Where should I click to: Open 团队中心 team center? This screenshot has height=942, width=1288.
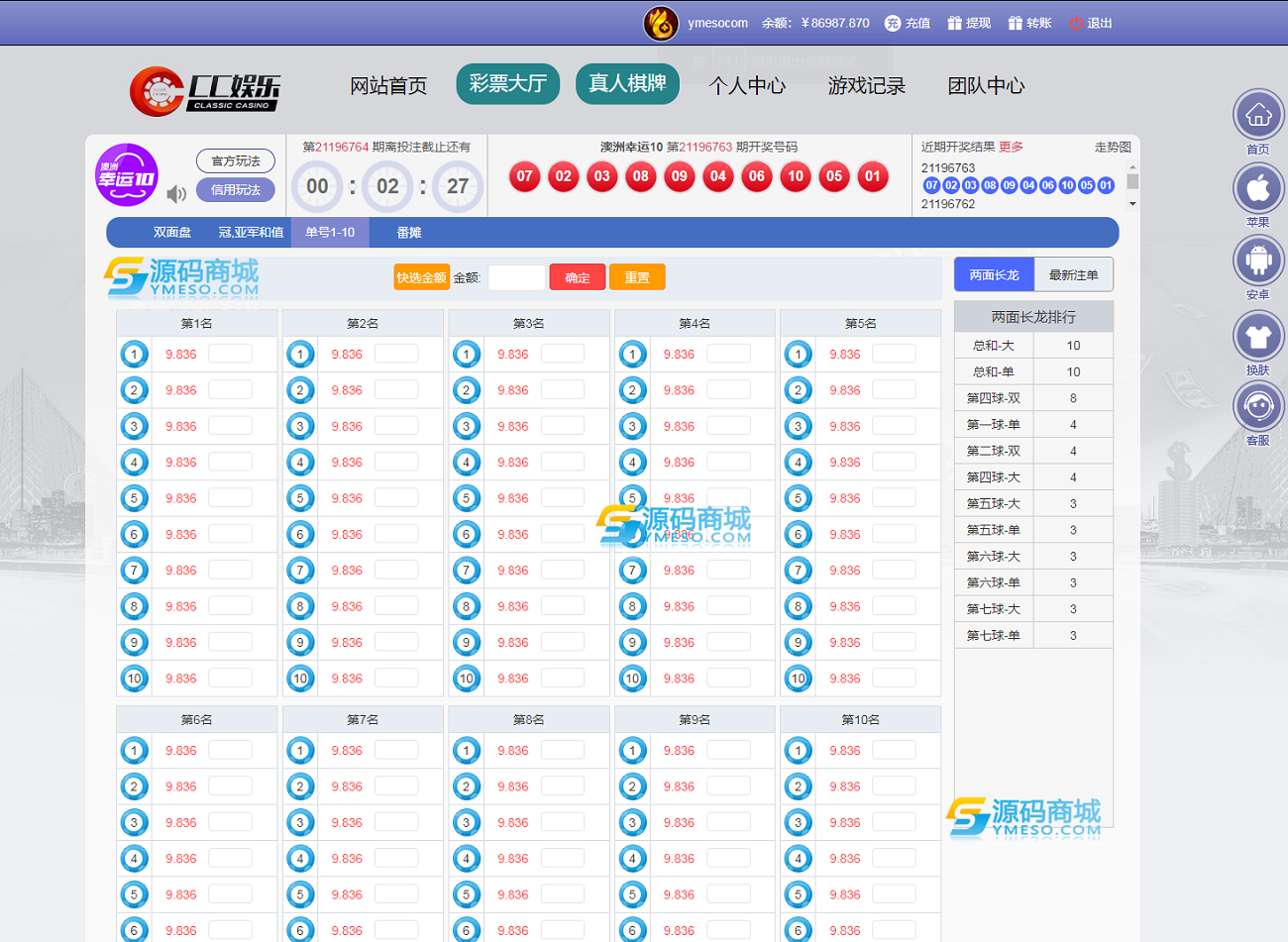tap(986, 86)
